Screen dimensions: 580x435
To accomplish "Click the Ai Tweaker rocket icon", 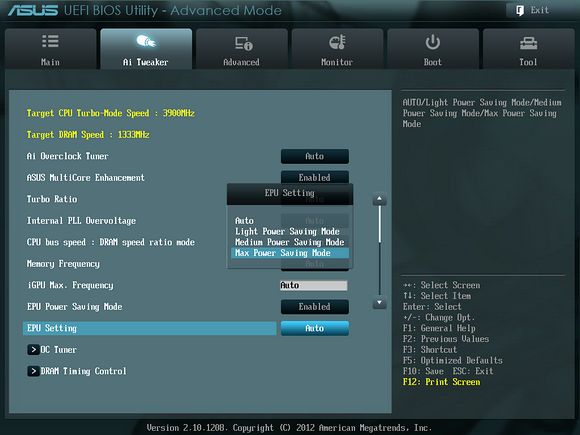I will (x=146, y=41).
